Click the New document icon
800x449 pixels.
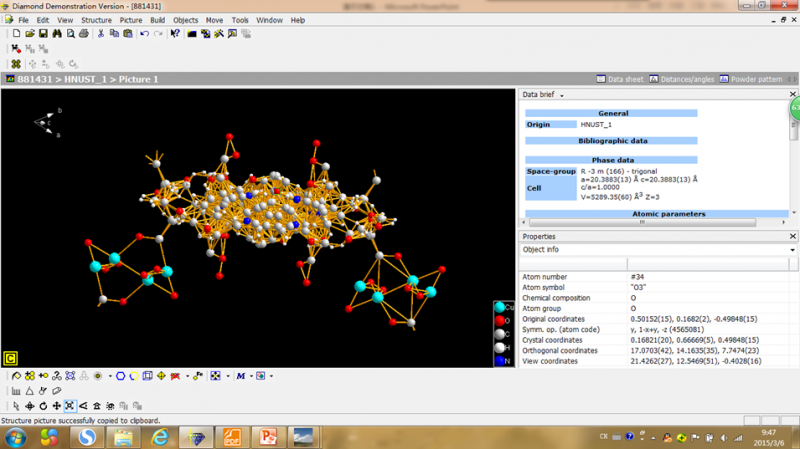17,33
